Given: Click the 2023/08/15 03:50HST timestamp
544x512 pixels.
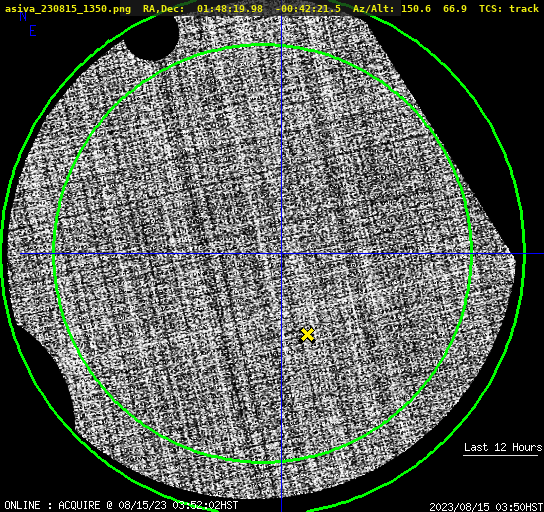Looking at the screenshot, I should tap(486, 507).
